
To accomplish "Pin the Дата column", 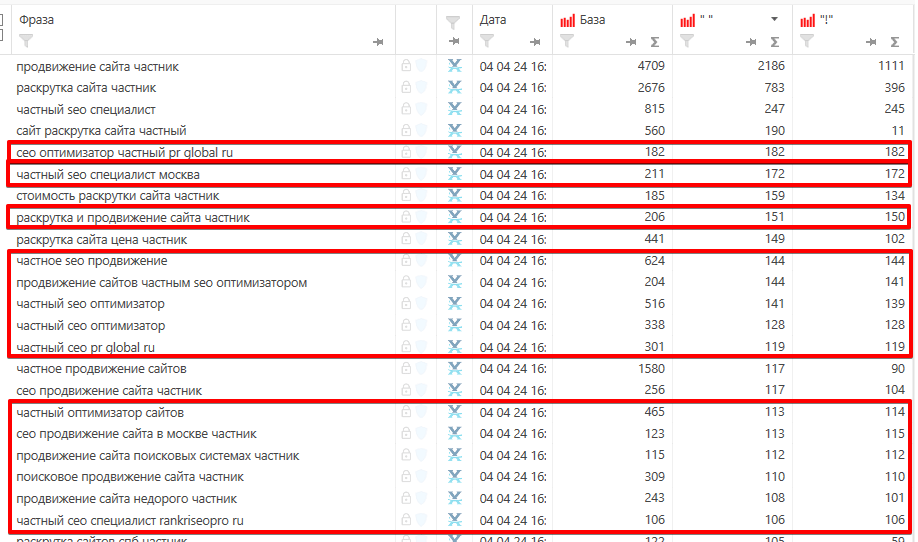I will coord(535,42).
